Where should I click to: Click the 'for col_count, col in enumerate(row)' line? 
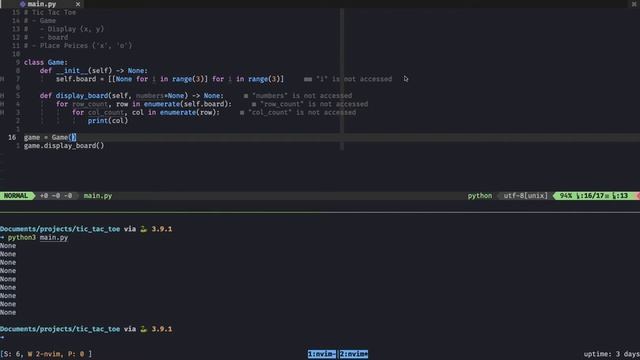coord(146,112)
